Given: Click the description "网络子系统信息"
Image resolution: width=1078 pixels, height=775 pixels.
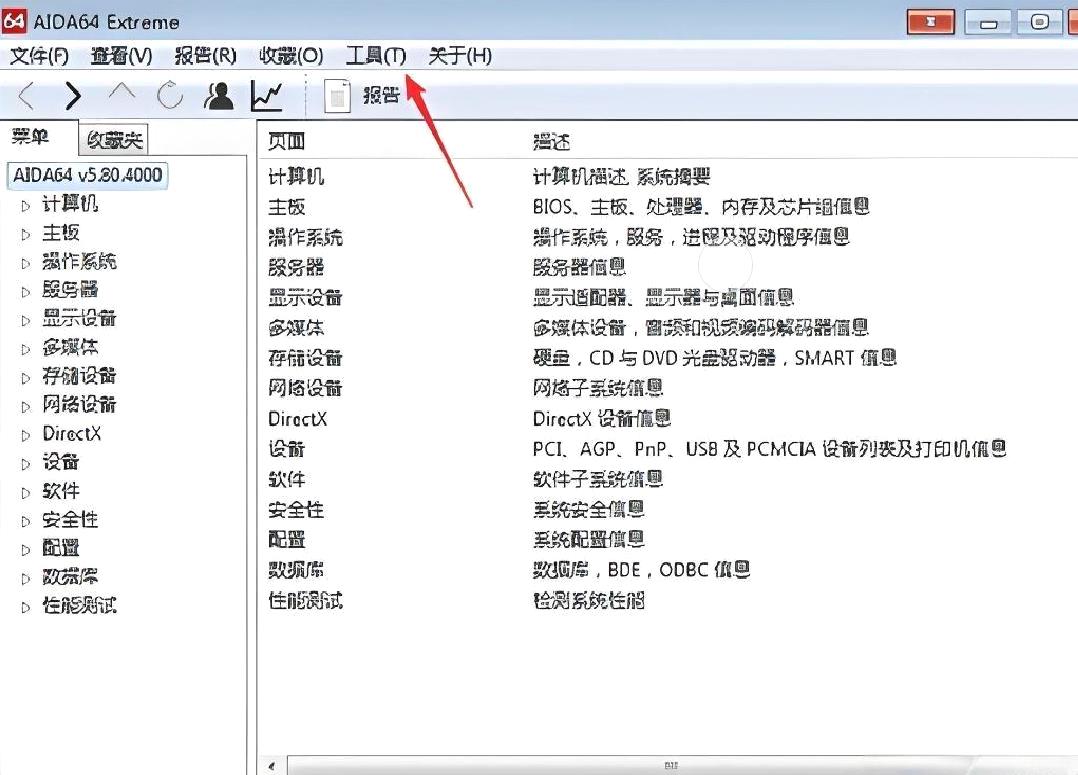Looking at the screenshot, I should (597, 388).
